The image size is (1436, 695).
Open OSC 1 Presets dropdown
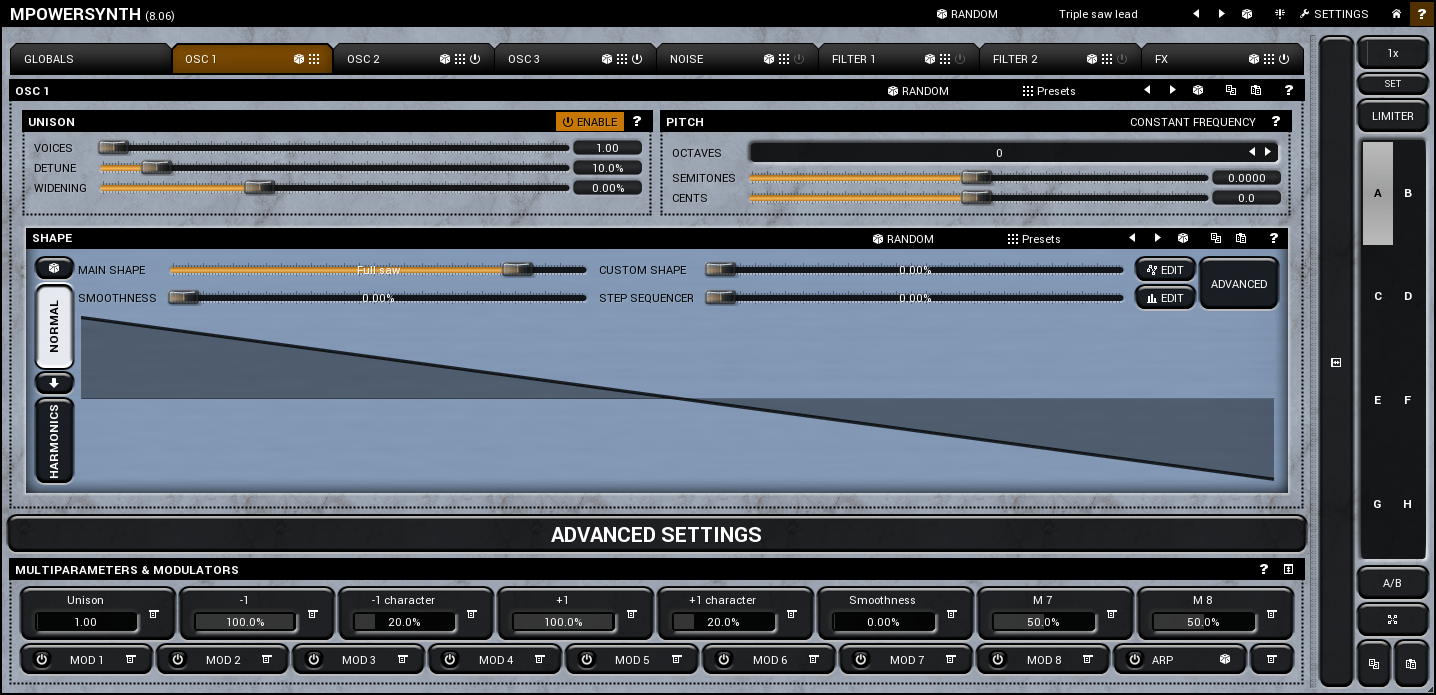1049,90
